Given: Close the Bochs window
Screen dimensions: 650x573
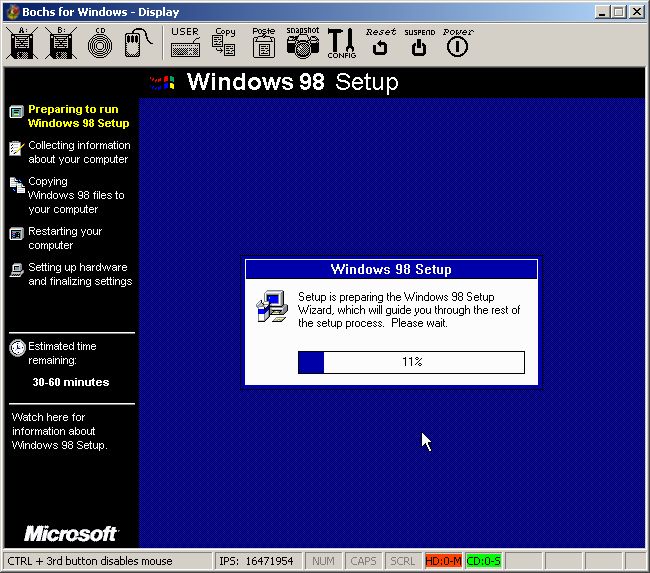Looking at the screenshot, I should 636,12.
